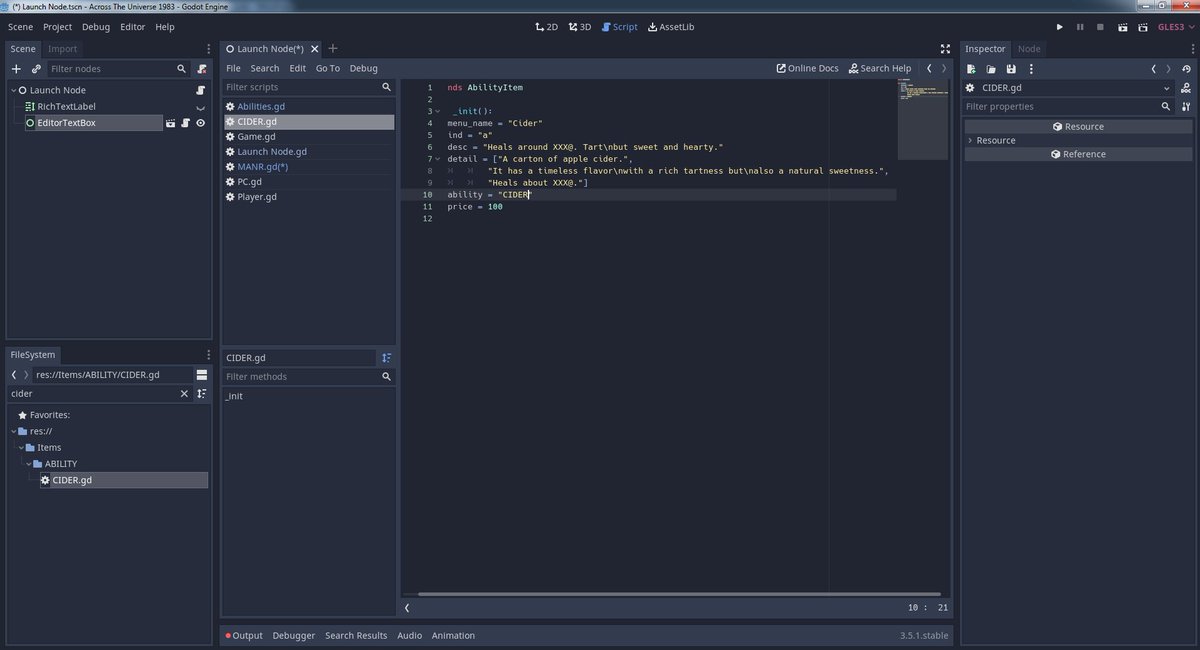1200x650 pixels.
Task: Open Online Docs link
Action: [807, 68]
